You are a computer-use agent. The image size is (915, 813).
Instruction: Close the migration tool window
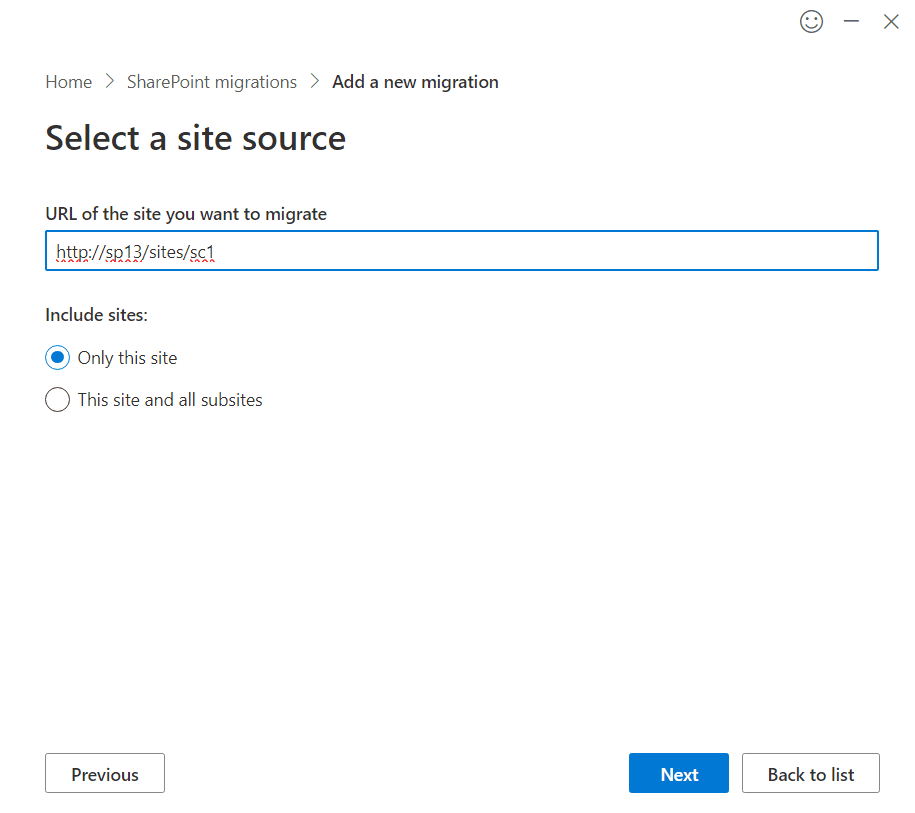coord(891,21)
